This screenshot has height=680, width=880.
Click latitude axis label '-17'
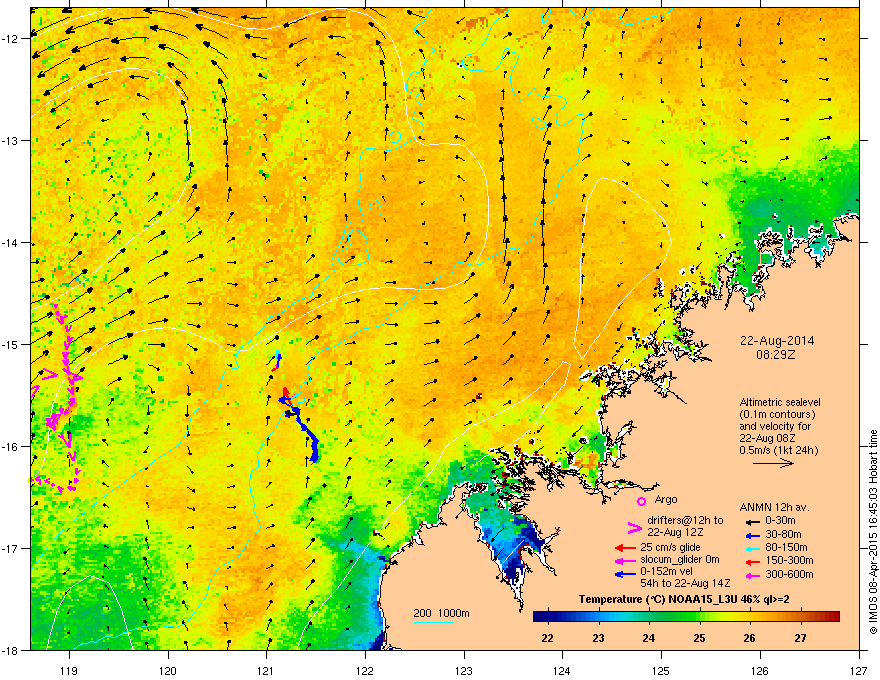(x=12, y=548)
